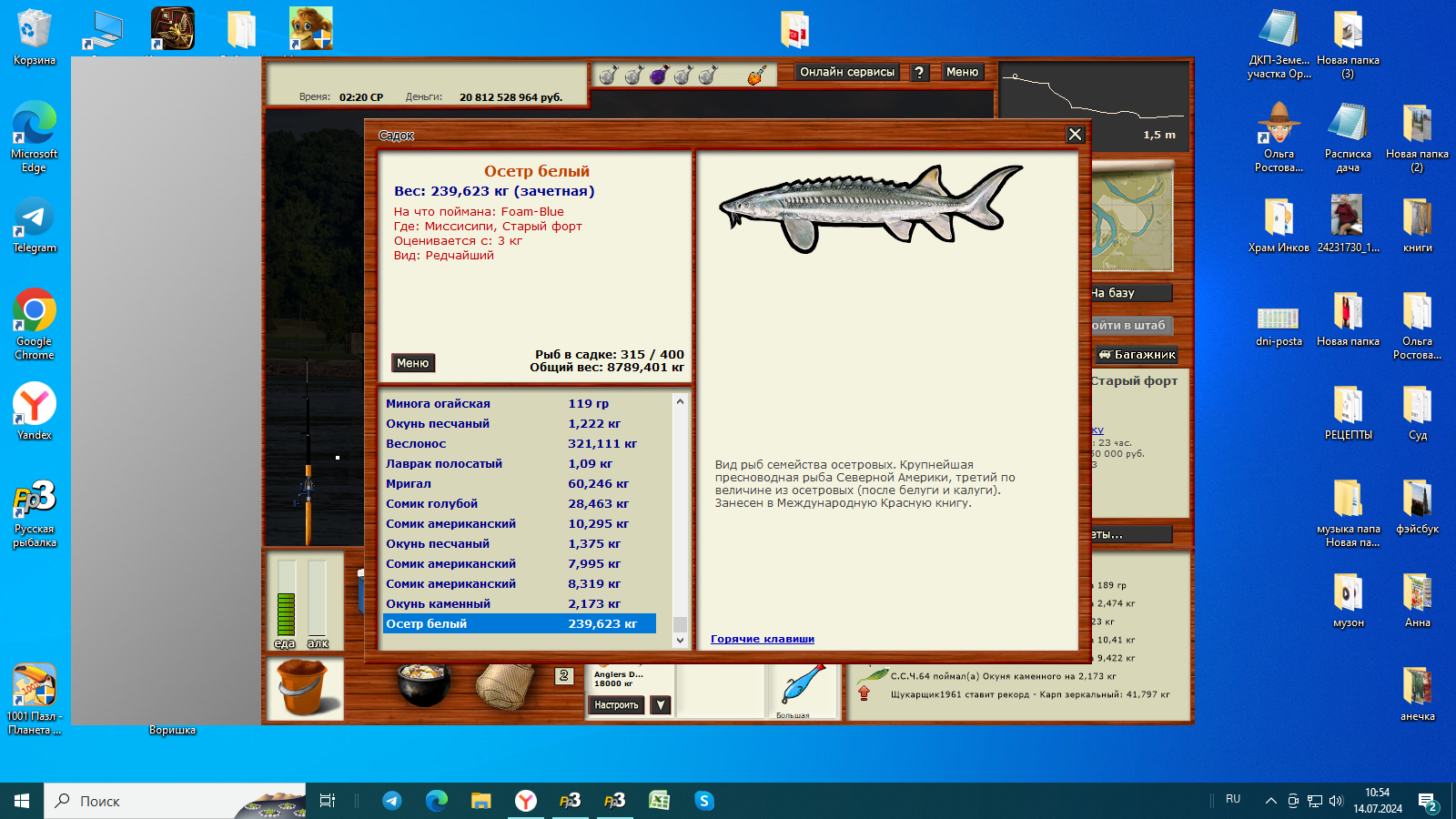
Task: Open Microsoft Edge desktop shortcut
Action: pos(35,136)
